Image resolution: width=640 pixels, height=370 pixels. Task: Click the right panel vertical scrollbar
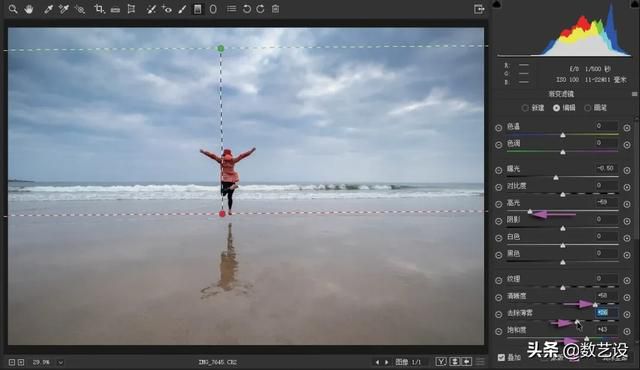(x=637, y=179)
